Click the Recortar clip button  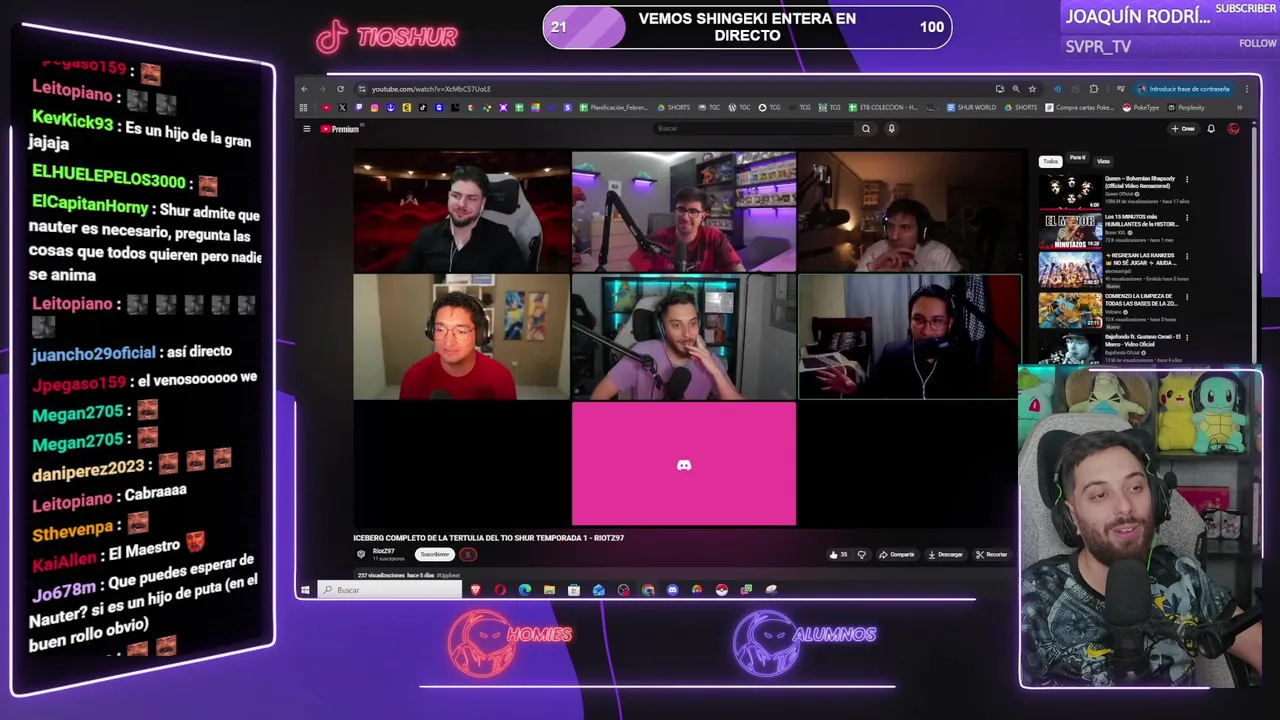991,555
